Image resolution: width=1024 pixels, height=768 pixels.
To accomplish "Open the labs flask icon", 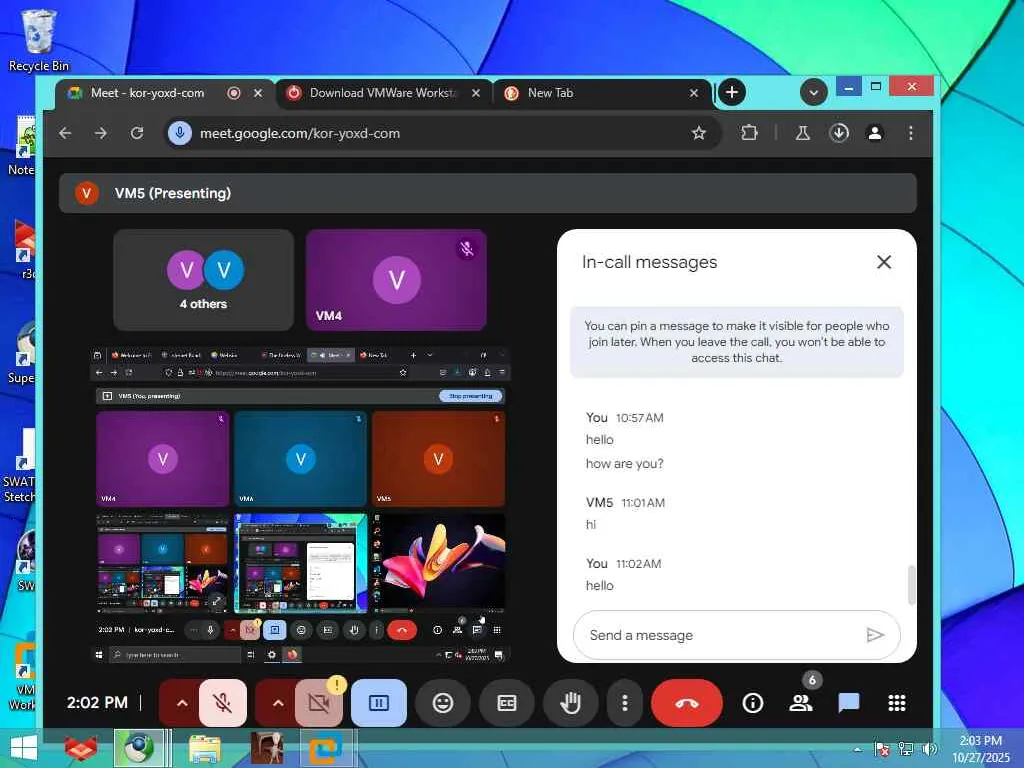I will point(803,133).
